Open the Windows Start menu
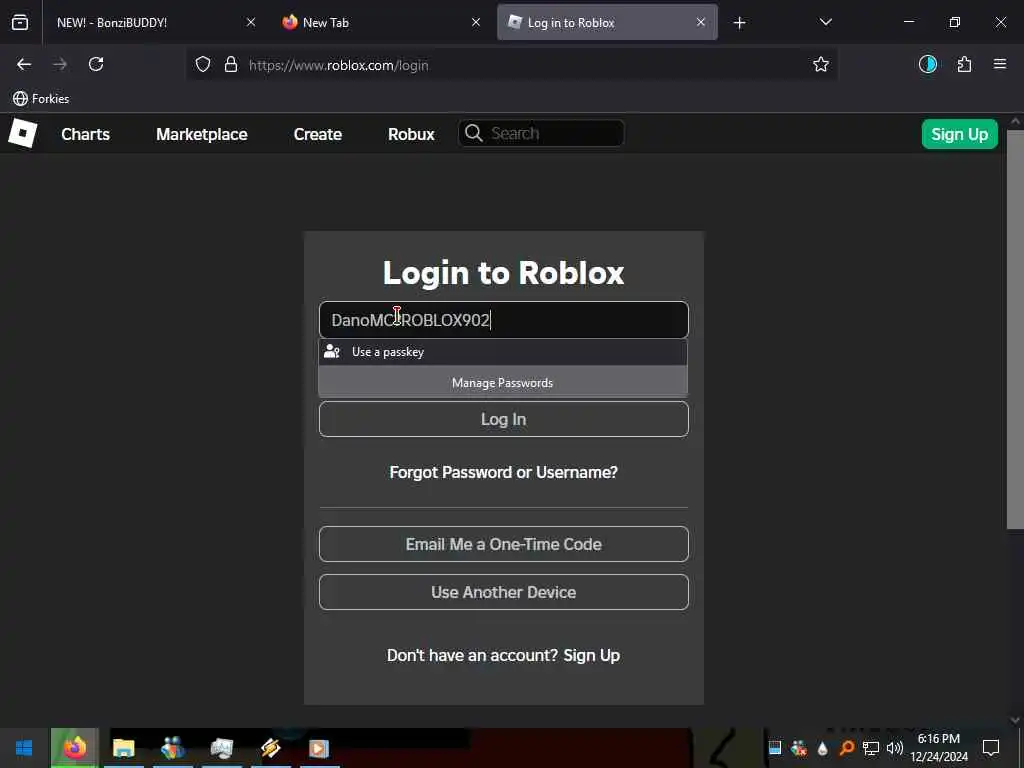Image resolution: width=1024 pixels, height=768 pixels. pos(24,748)
